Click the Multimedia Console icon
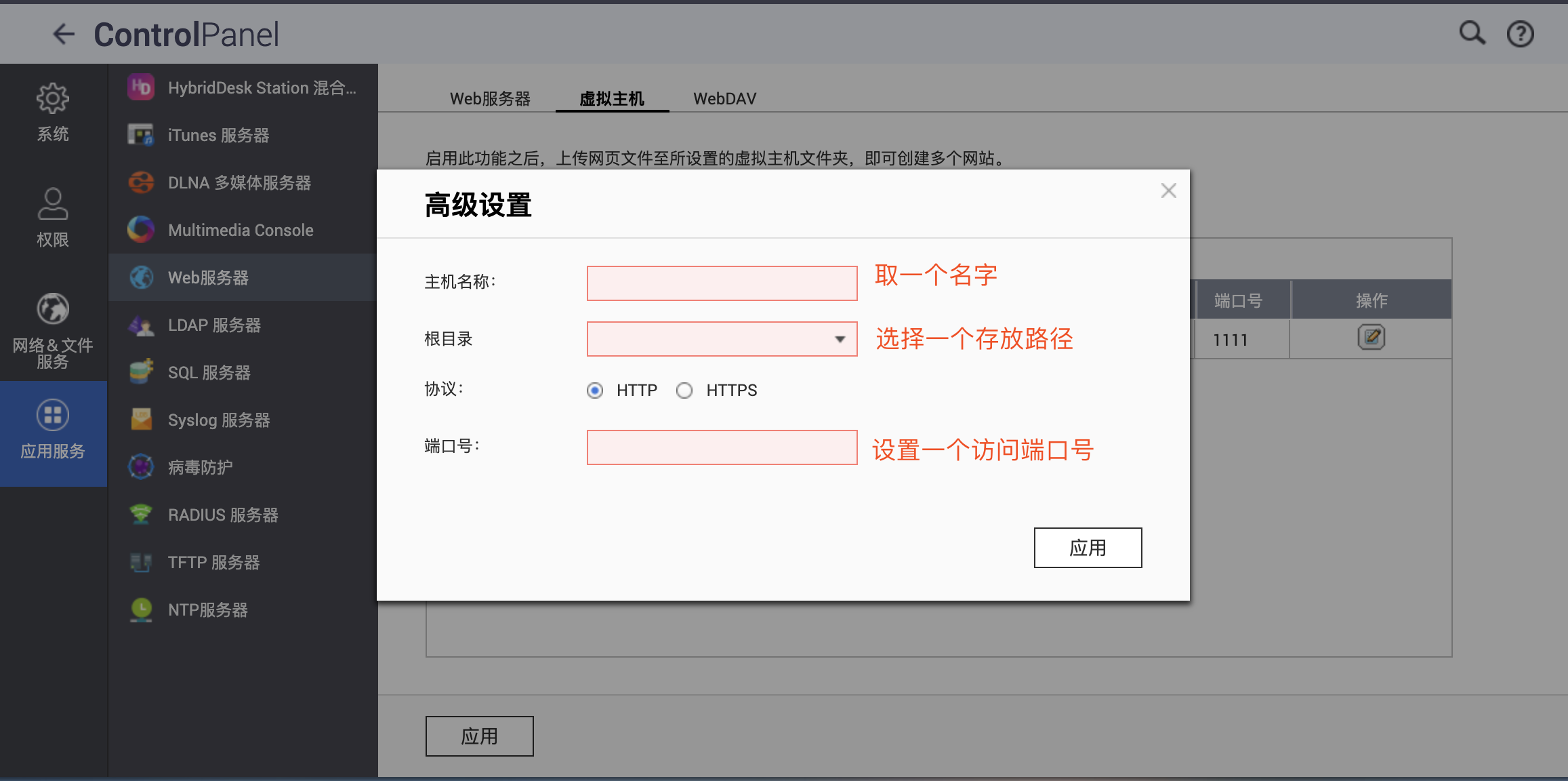 [x=141, y=230]
